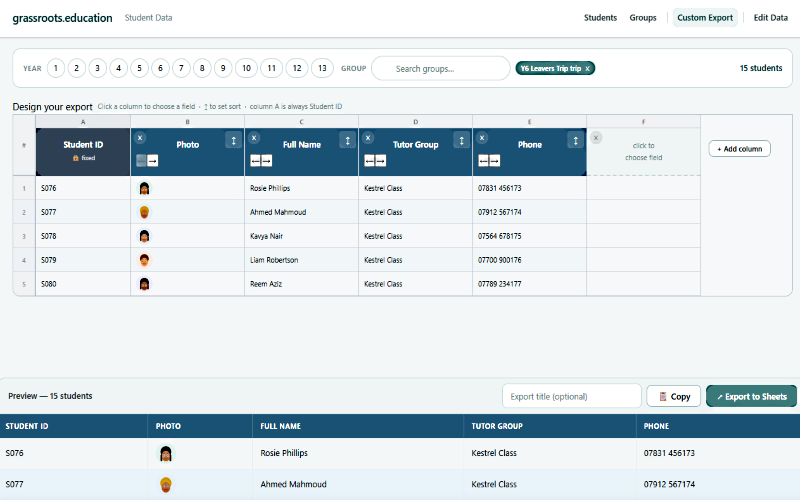Set sort on the Phone column

click(575, 140)
